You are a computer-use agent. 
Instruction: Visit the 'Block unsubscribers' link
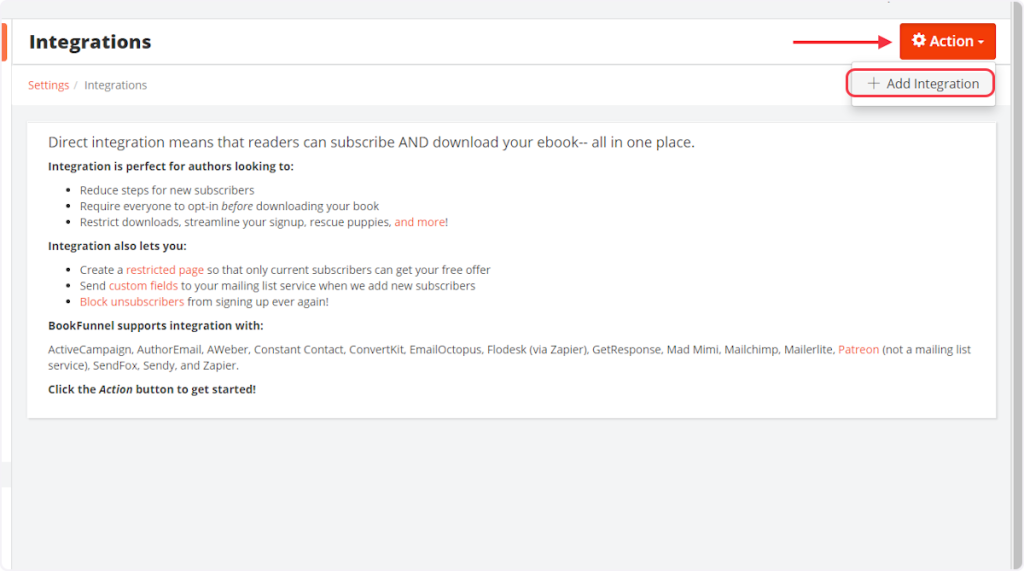(x=132, y=301)
